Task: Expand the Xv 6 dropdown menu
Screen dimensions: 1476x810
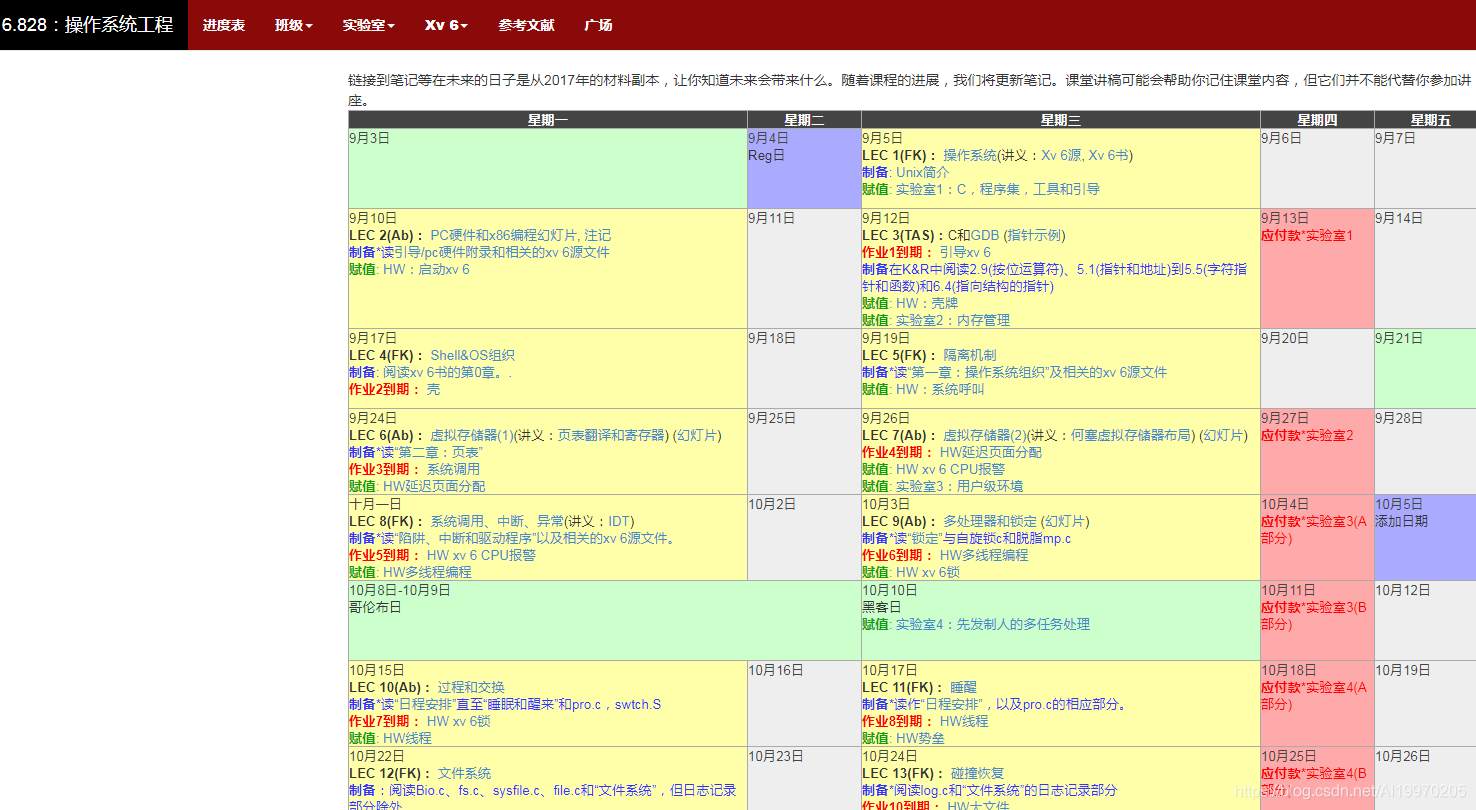Action: (x=446, y=25)
